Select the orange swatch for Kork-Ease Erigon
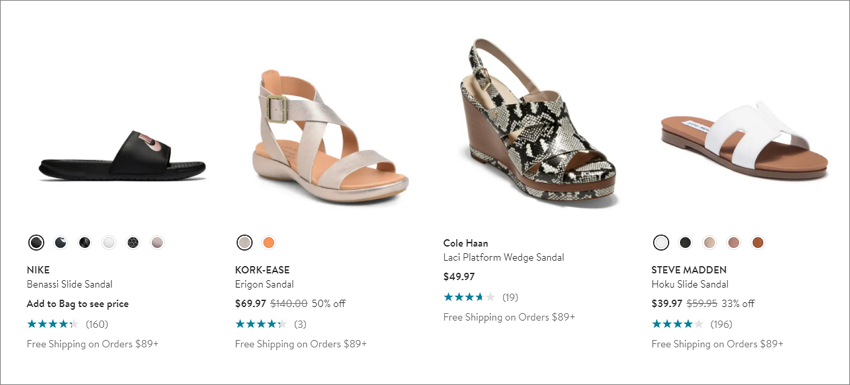This screenshot has height=385, width=850. 268,242
